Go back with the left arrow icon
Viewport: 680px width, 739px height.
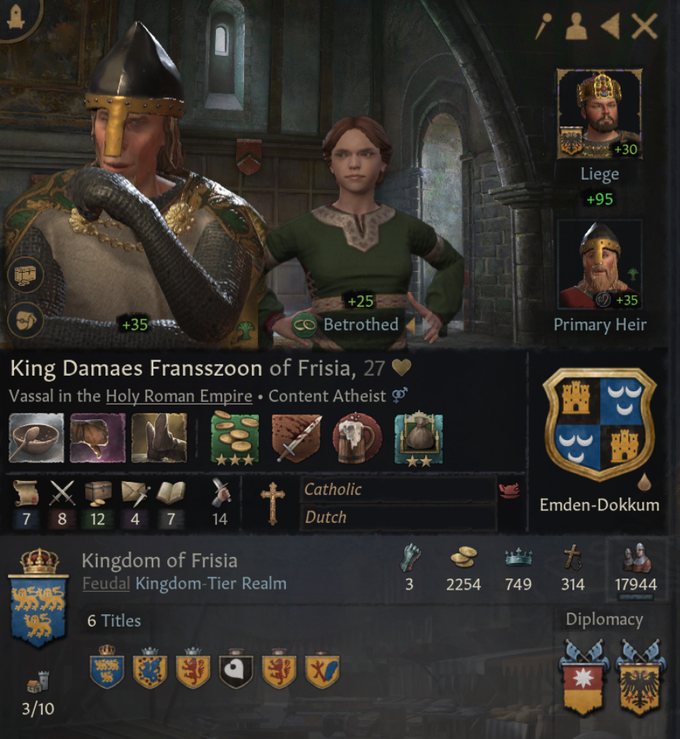coord(610,26)
